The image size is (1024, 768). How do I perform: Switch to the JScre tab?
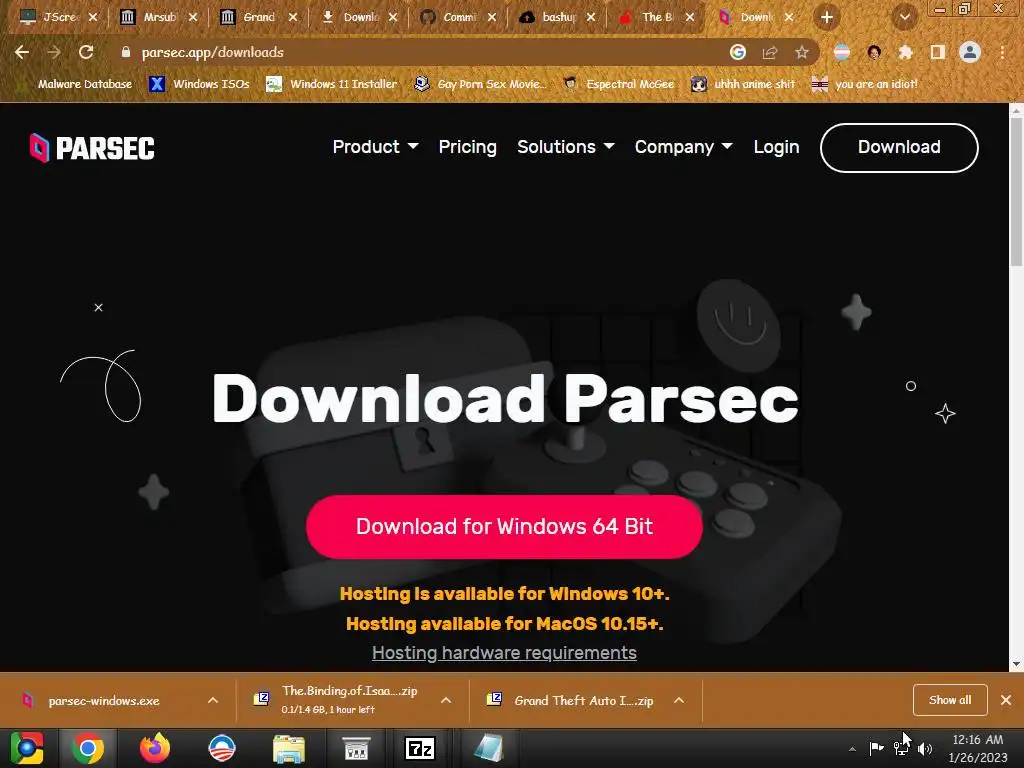point(59,18)
